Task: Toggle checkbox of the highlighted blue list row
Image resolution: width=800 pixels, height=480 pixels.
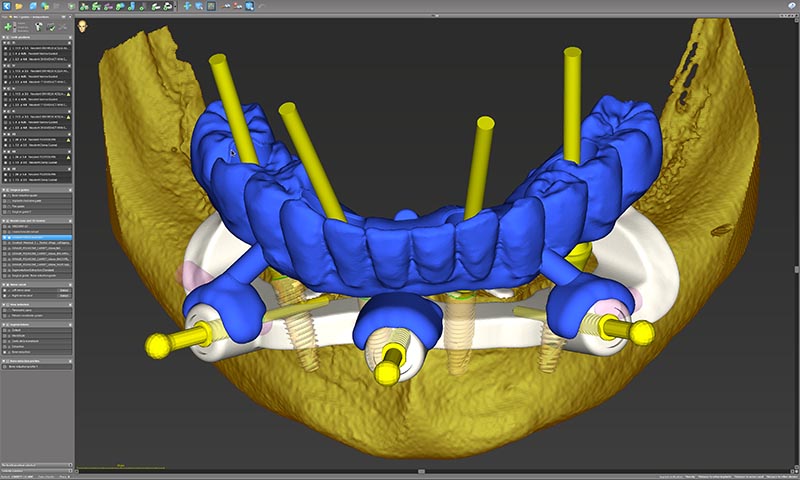Action: 6,236
